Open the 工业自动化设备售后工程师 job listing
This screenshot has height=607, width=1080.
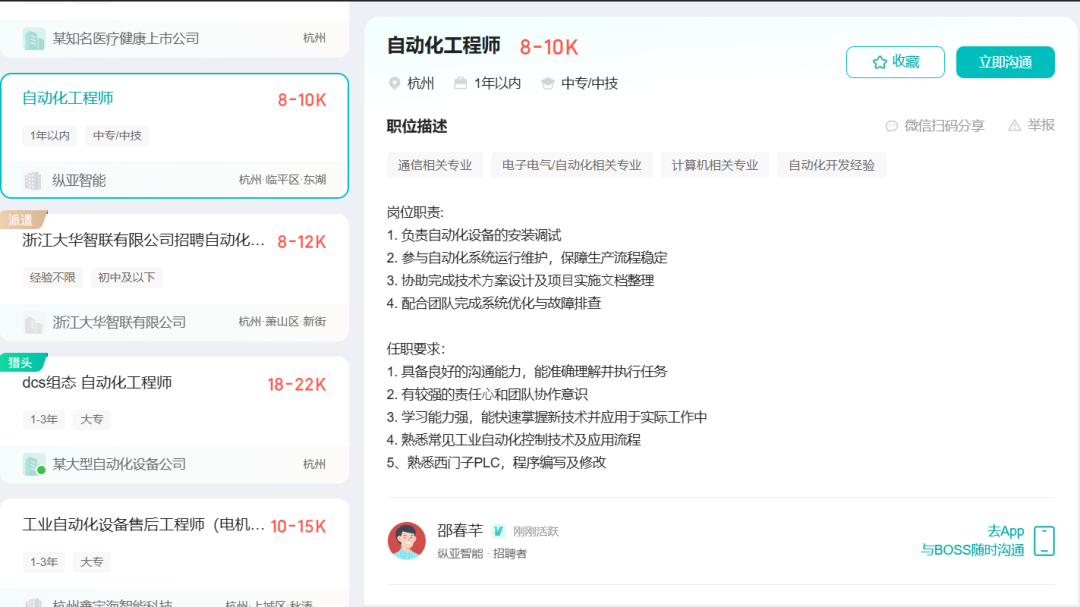[x=143, y=525]
